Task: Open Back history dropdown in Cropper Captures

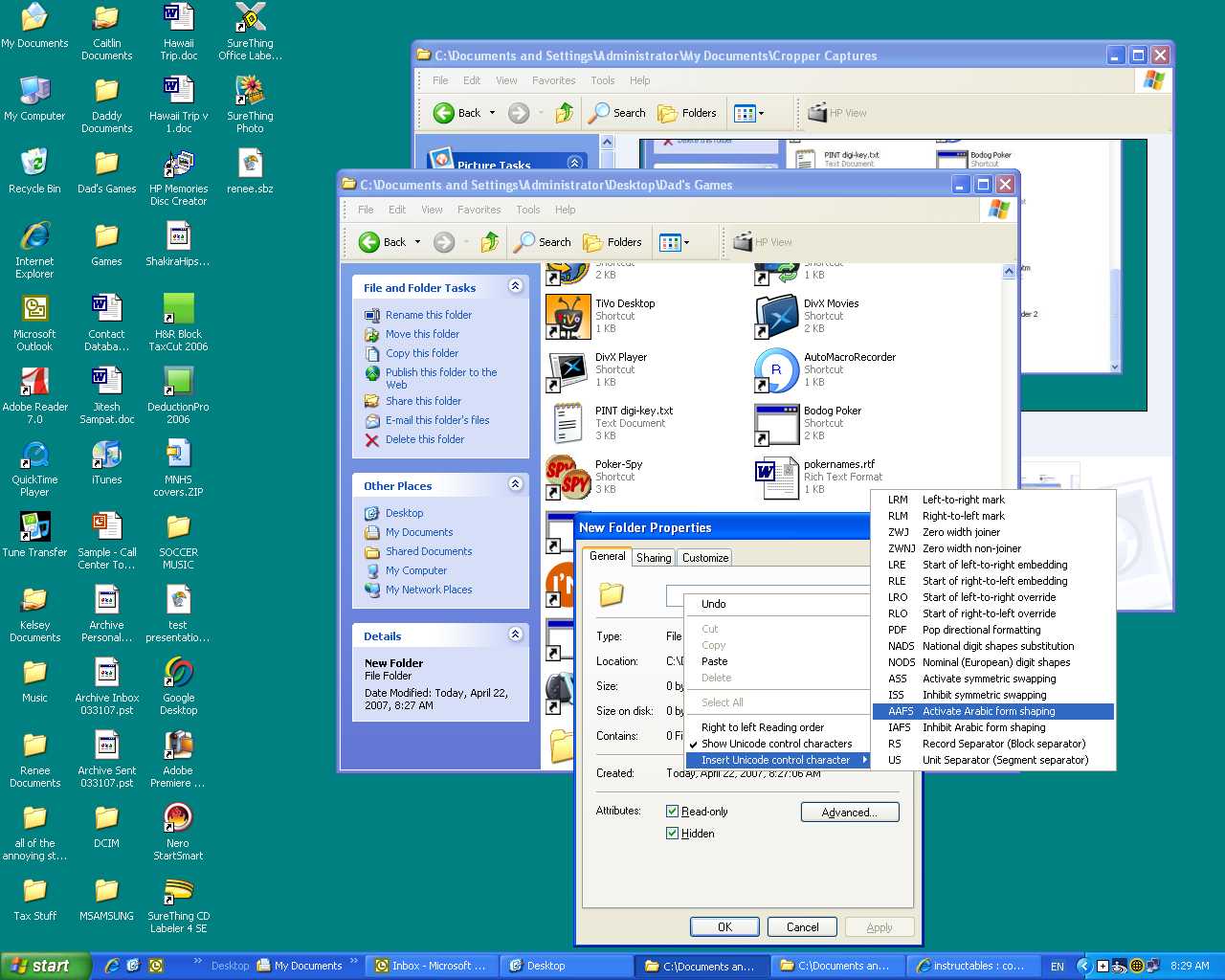Action: tap(492, 113)
